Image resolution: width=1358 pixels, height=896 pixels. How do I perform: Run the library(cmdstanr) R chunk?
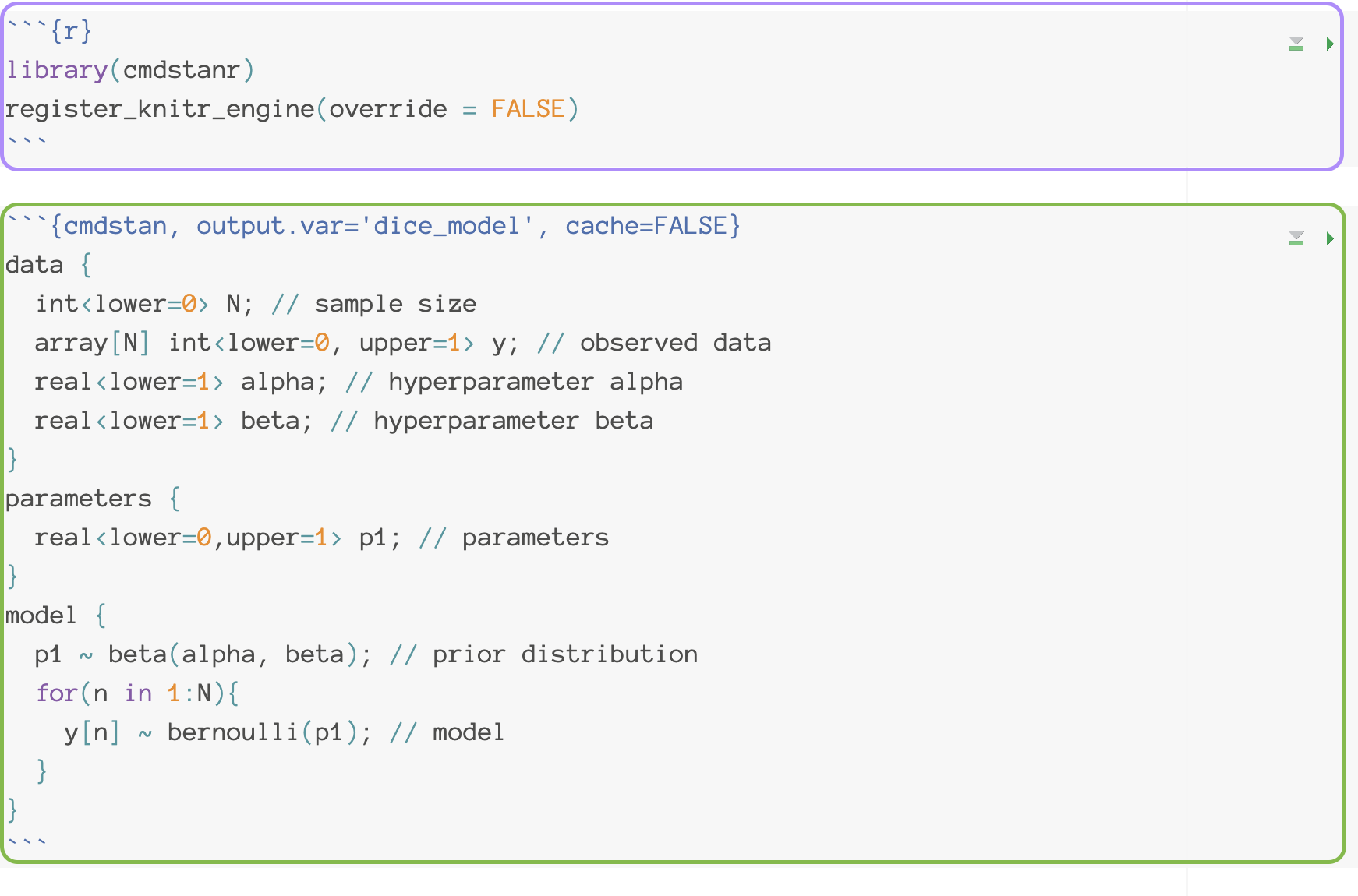(x=1330, y=44)
